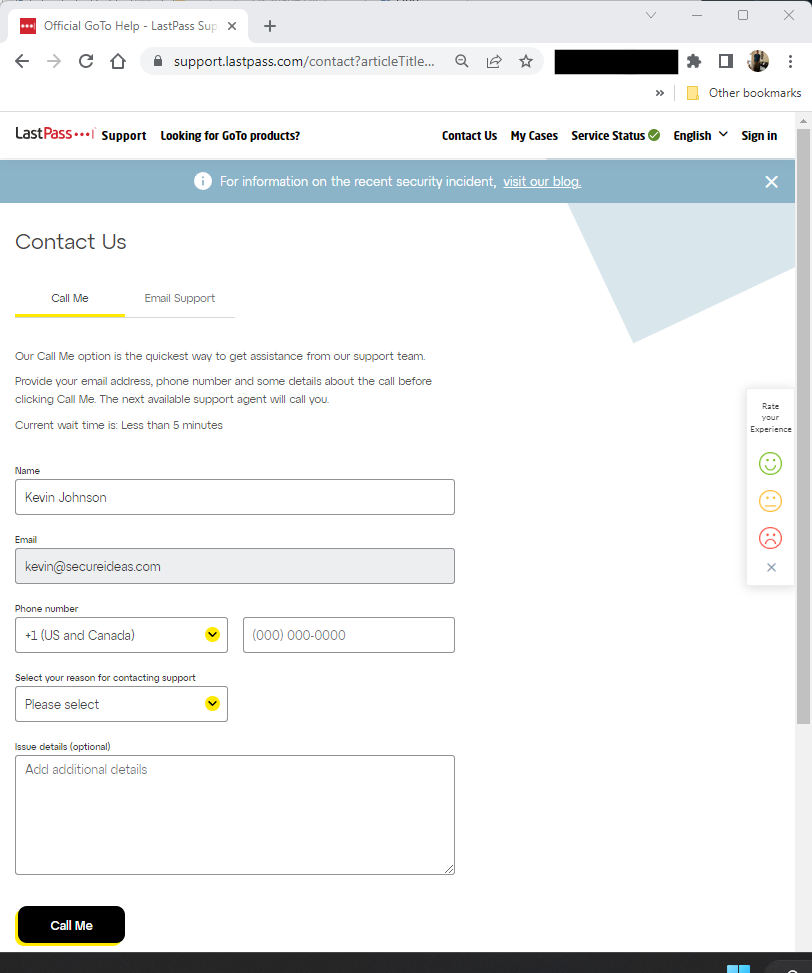Toggle the browser side panel
This screenshot has height=973, width=812.
pyautogui.click(x=726, y=61)
